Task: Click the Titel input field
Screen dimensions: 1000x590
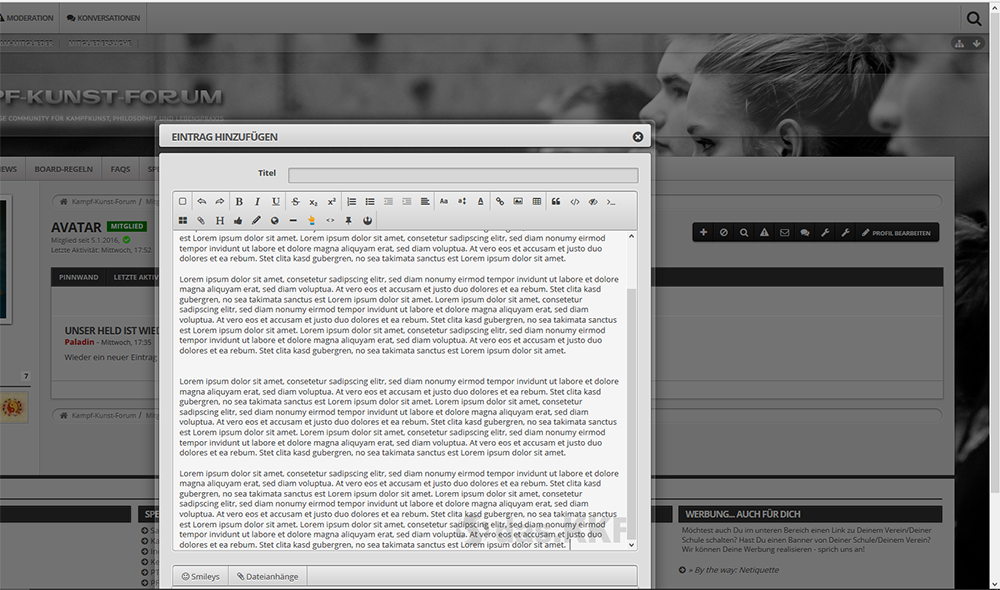Action: tap(463, 175)
